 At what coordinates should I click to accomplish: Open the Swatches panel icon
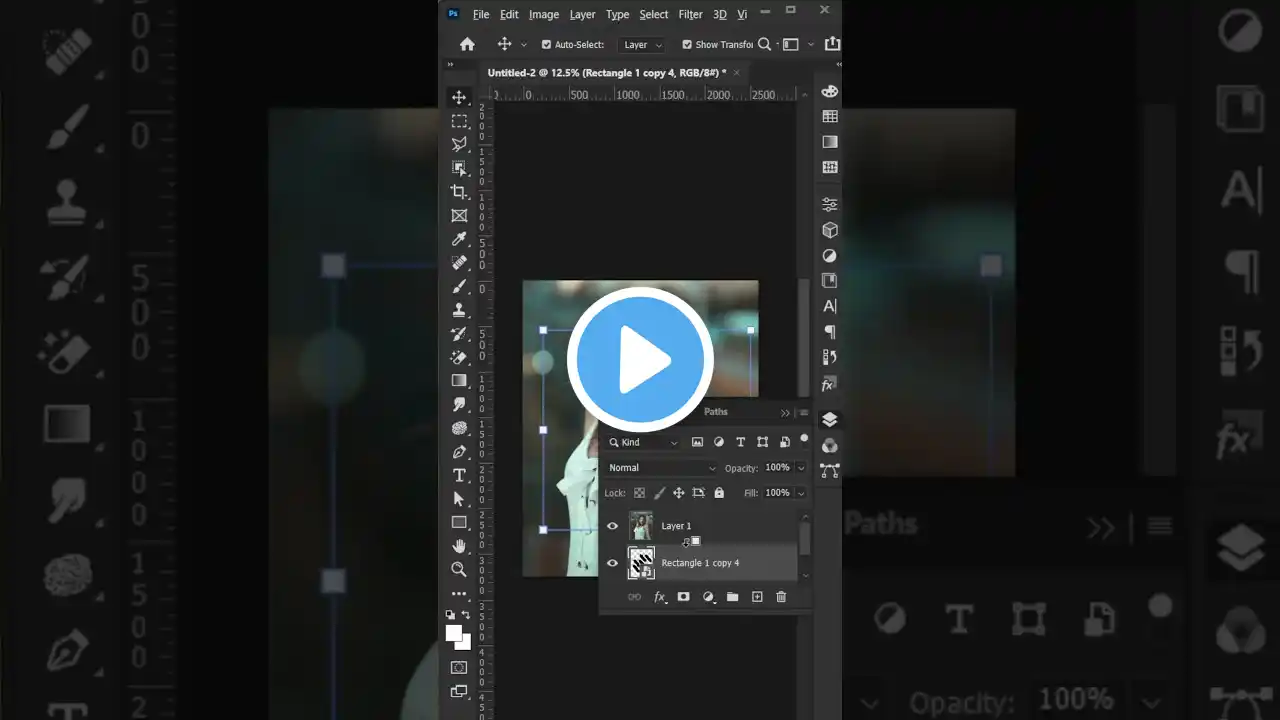click(830, 117)
